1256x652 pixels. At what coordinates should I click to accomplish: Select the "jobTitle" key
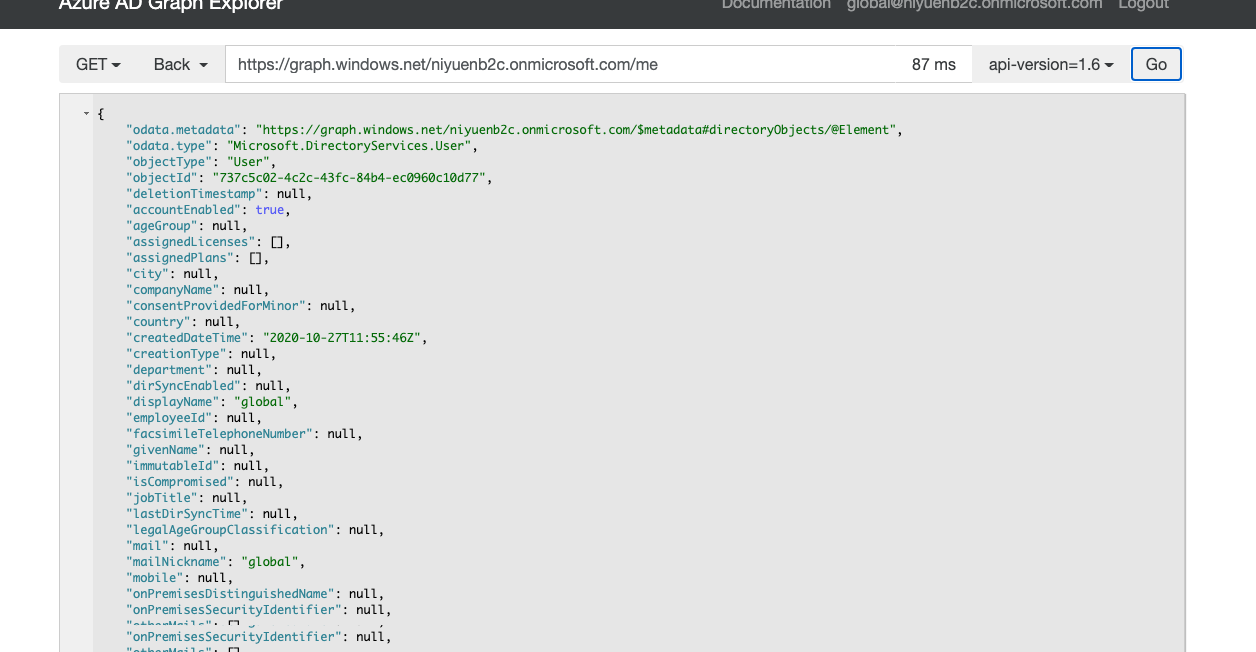(162, 498)
